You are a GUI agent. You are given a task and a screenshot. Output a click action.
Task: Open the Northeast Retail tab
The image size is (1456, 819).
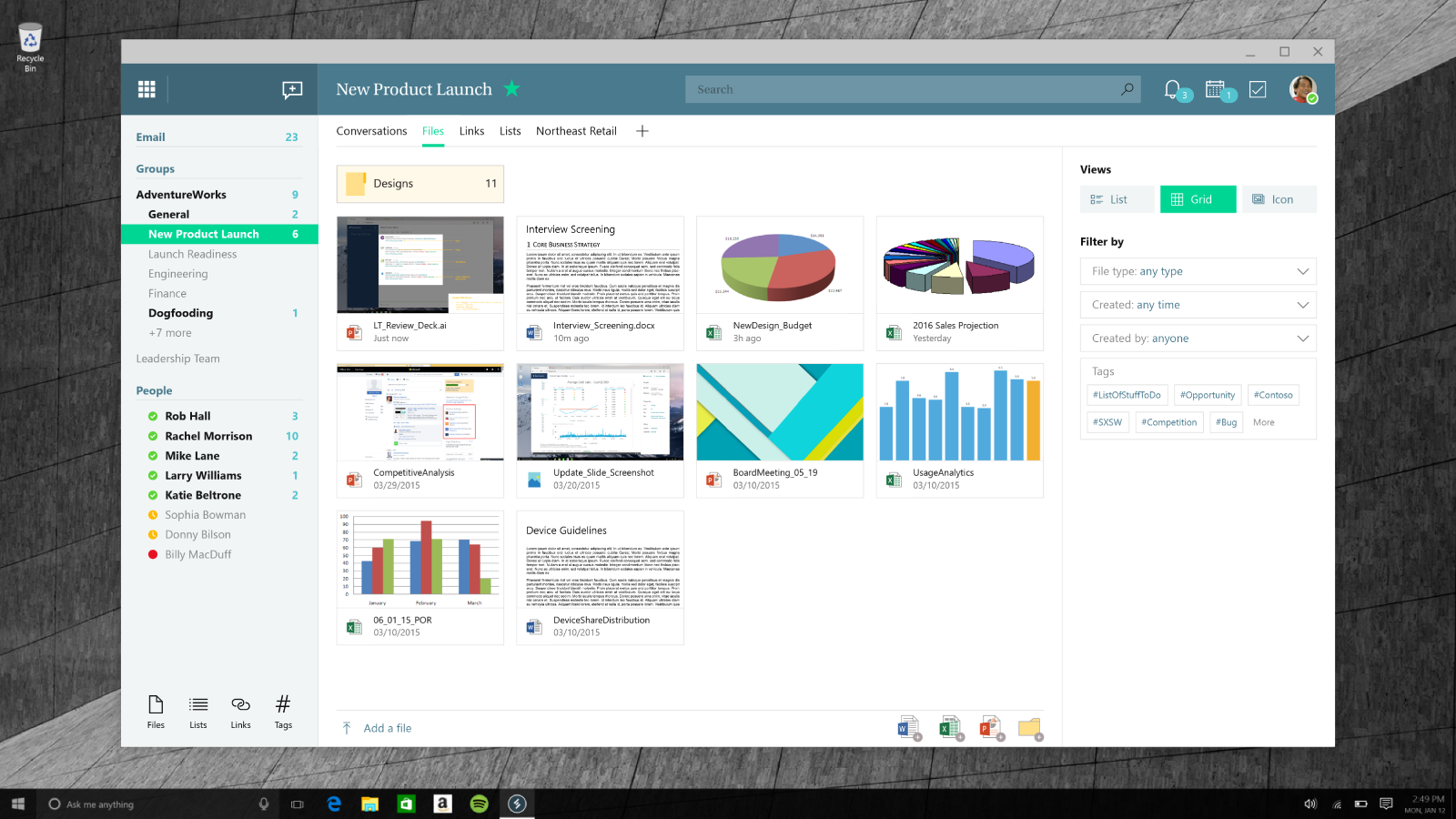coord(576,131)
